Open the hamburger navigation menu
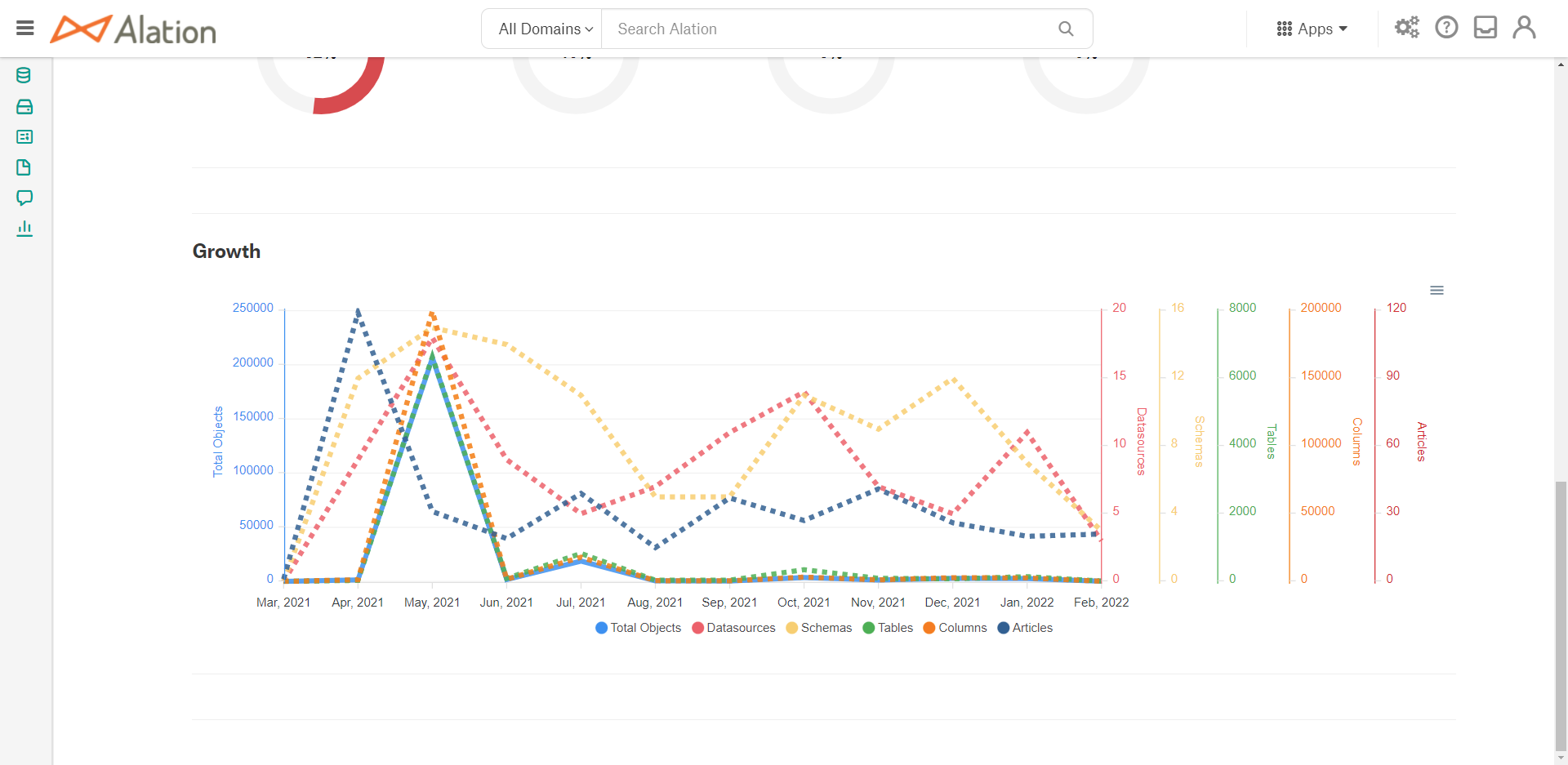Image resolution: width=1568 pixels, height=765 pixels. pyautogui.click(x=25, y=29)
